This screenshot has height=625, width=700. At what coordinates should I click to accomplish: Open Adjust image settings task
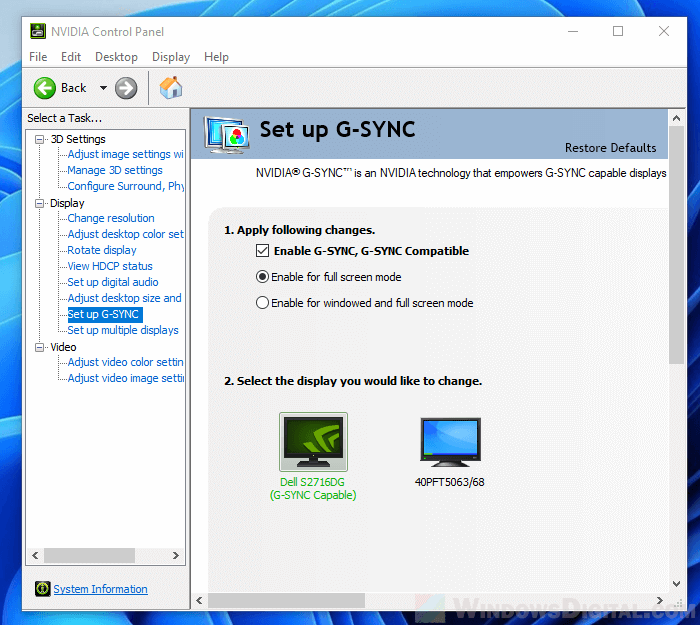click(x=125, y=154)
